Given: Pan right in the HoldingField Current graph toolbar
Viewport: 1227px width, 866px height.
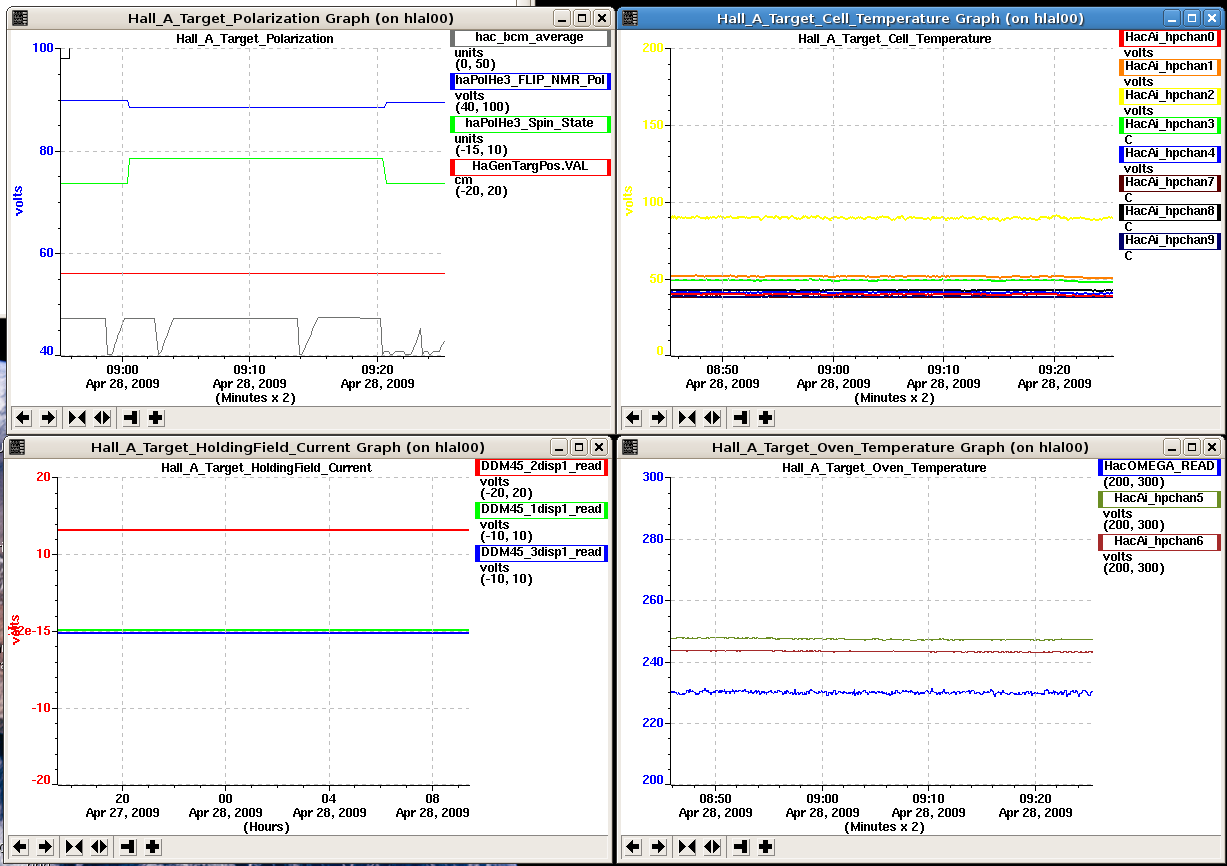Looking at the screenshot, I should (x=46, y=847).
